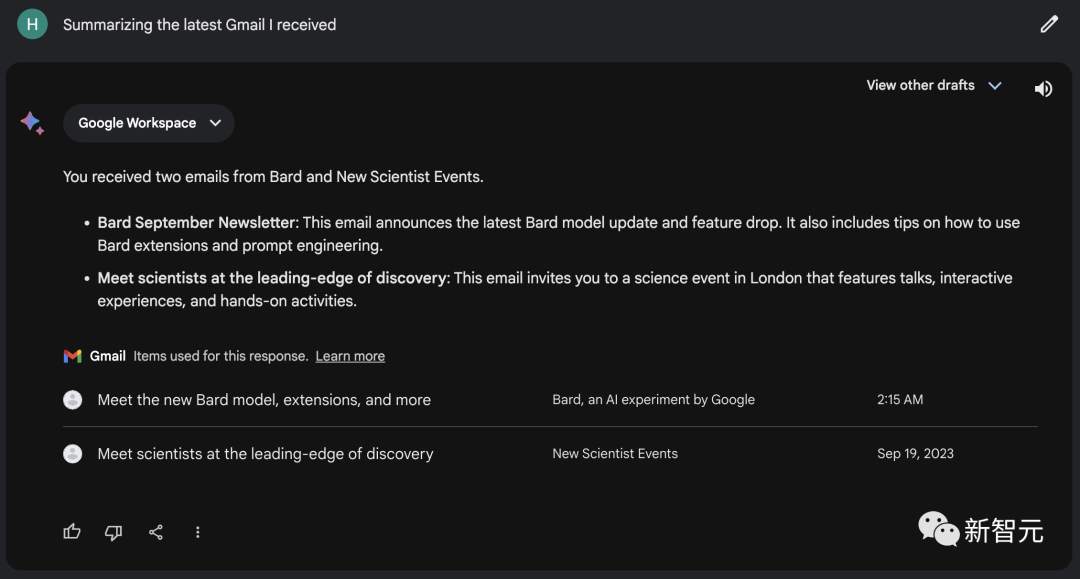Open the Meet scientists leading-edge email

(550, 454)
